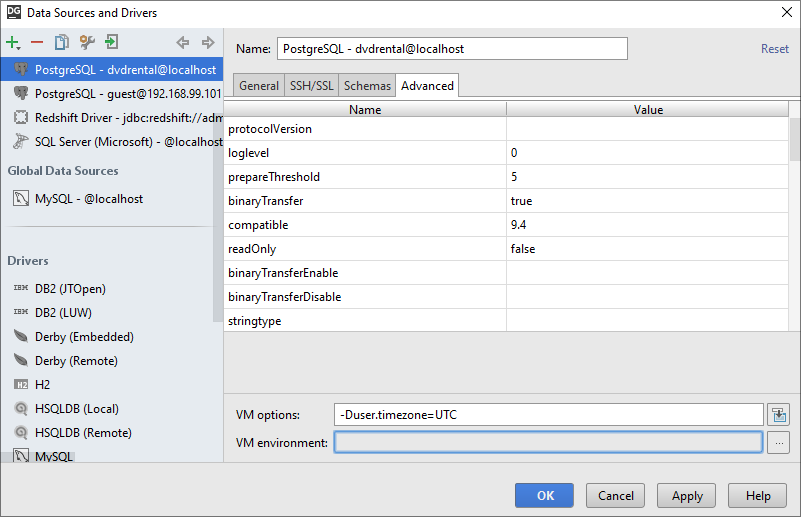Screen dimensions: 801x517
Task: Go forward with right arrow icon
Action: click(x=207, y=42)
